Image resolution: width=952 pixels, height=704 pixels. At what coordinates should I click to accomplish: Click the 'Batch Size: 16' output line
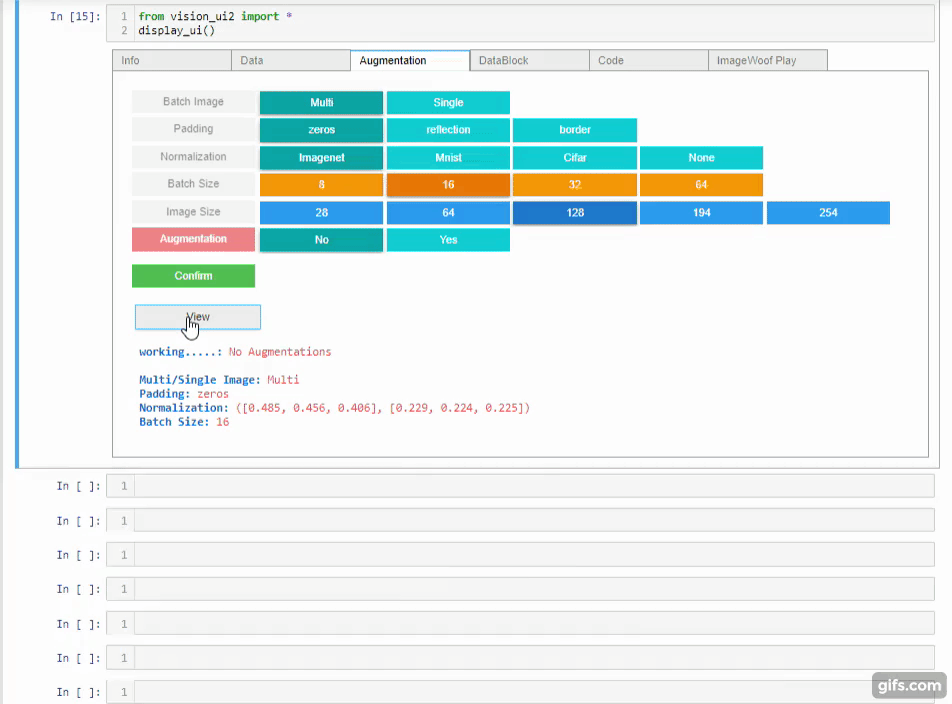[x=184, y=422]
